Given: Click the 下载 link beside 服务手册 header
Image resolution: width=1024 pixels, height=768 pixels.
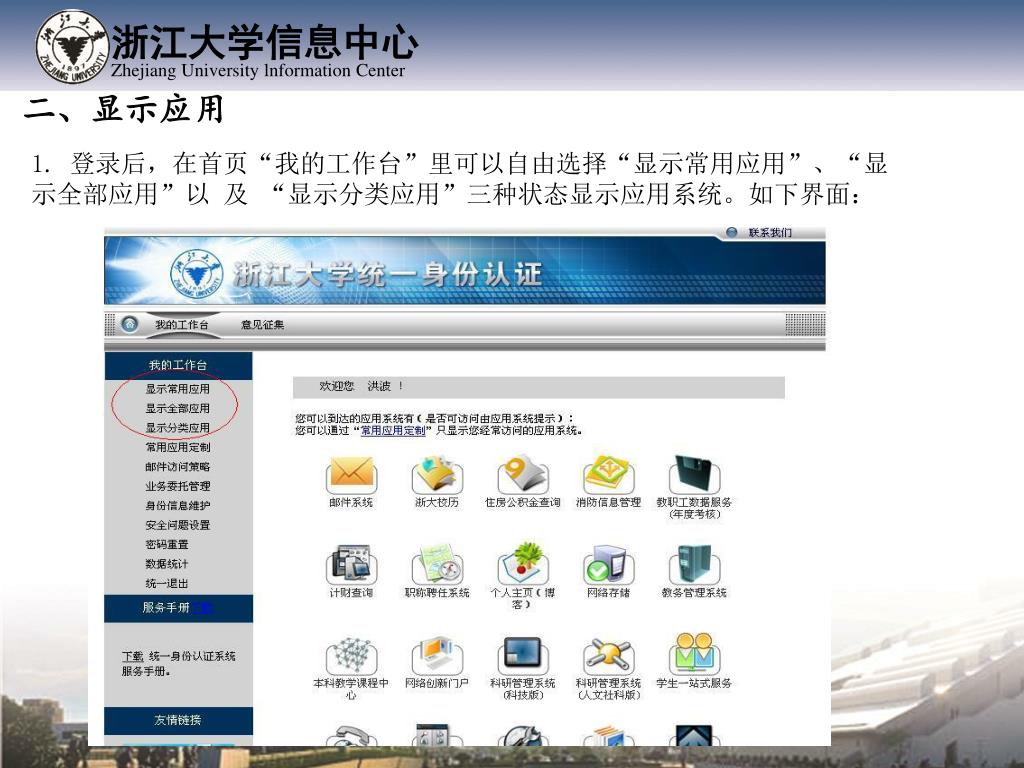Looking at the screenshot, I should pyautogui.click(x=202, y=608).
